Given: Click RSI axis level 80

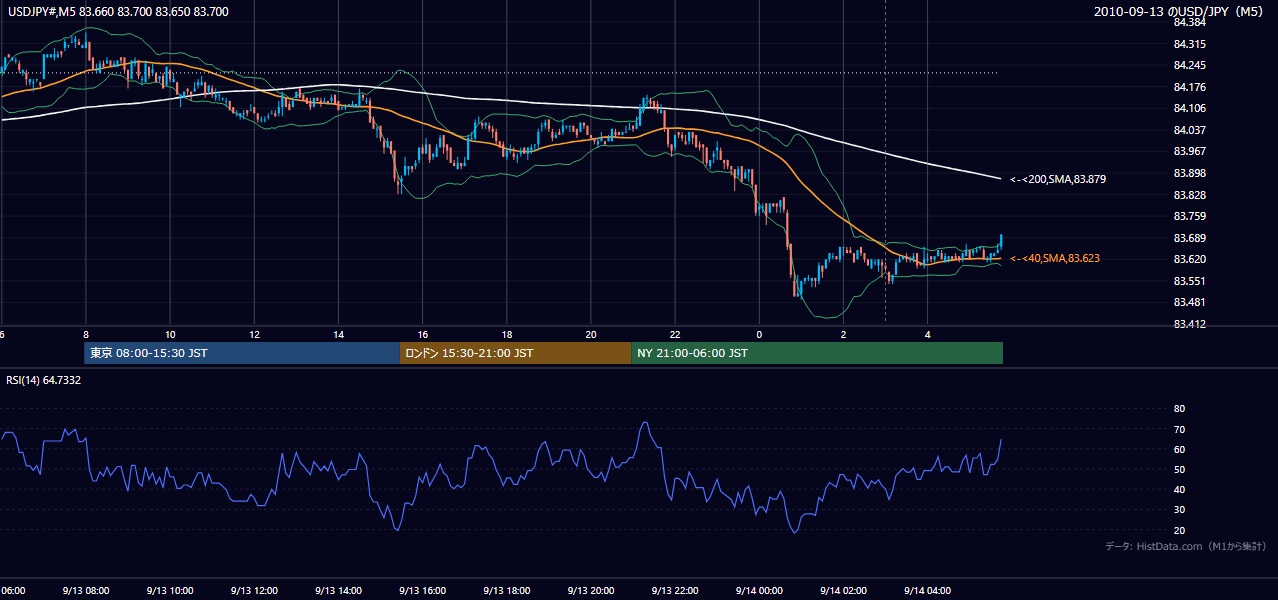Looking at the screenshot, I should point(1179,409).
